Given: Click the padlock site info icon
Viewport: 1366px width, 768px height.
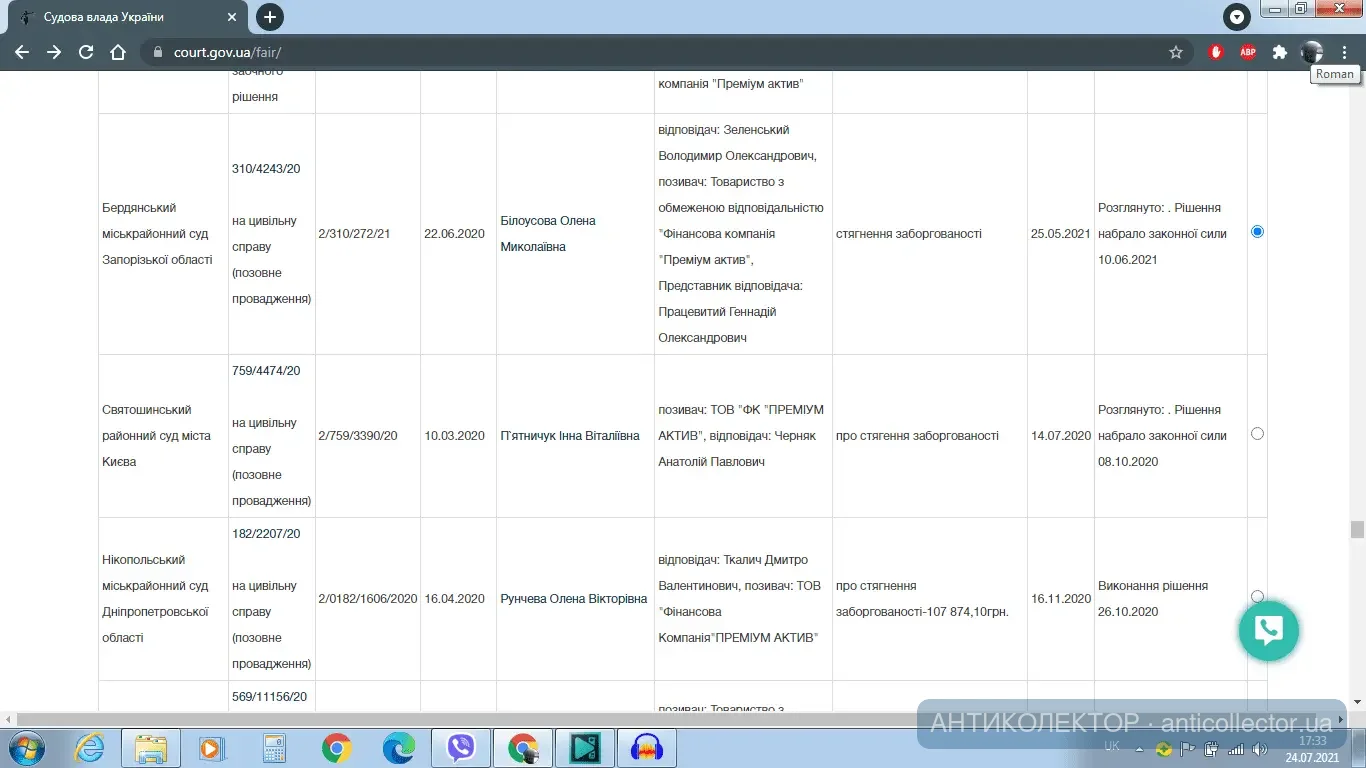Looking at the screenshot, I should tap(155, 52).
